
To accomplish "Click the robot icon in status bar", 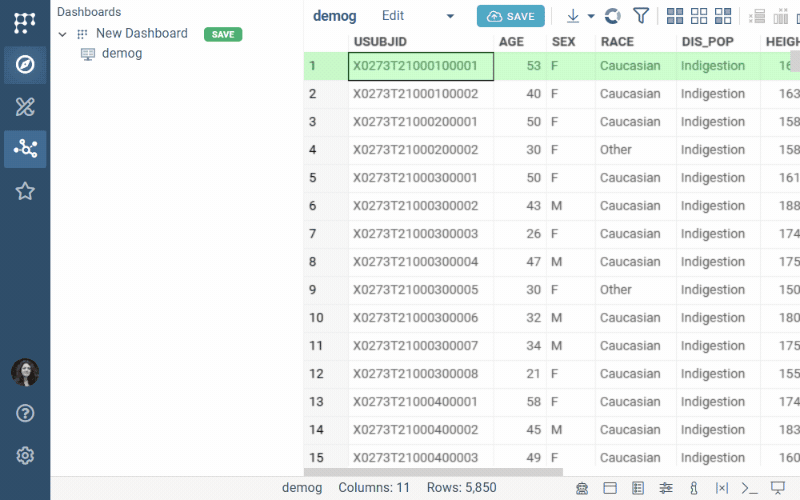I will coord(582,488).
